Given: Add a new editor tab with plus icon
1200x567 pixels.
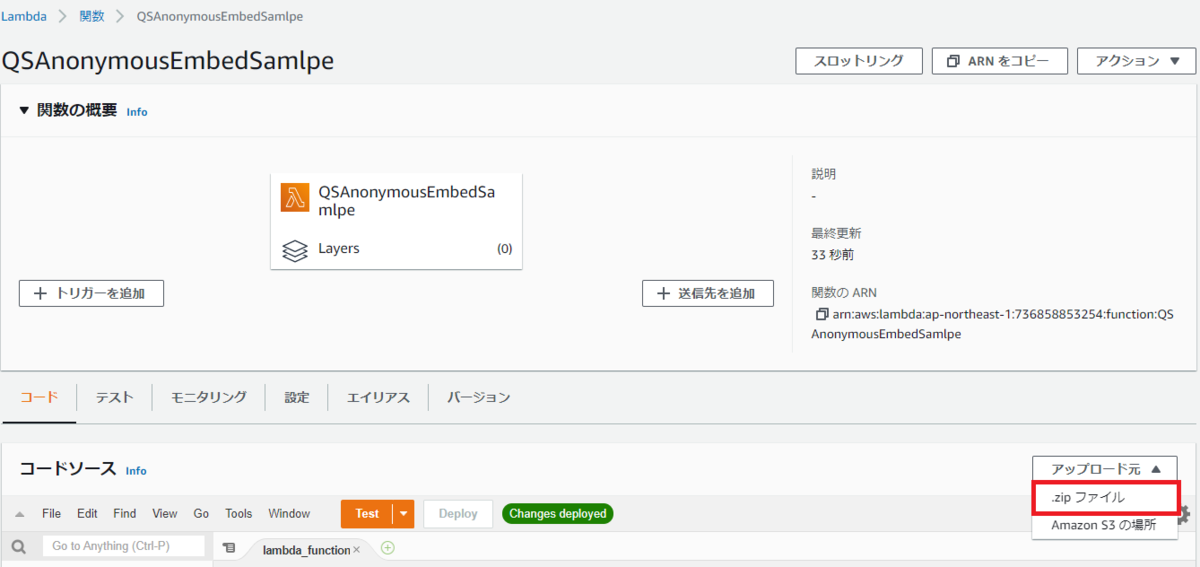Looking at the screenshot, I should click(x=388, y=548).
